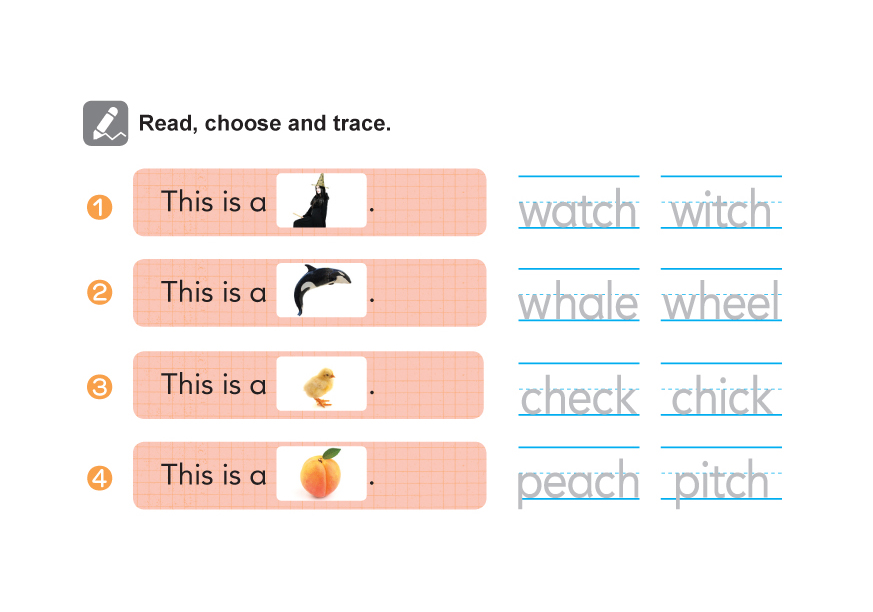Pick the word 'check'
Screen dimensions: 873x612
coord(578,398)
